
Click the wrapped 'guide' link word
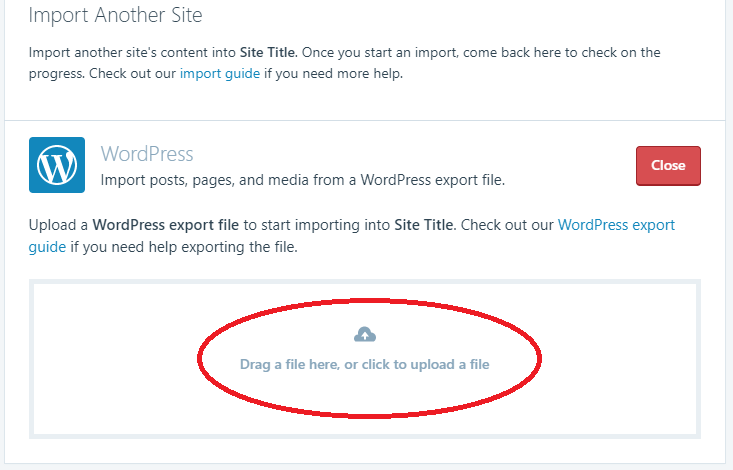(x=47, y=247)
